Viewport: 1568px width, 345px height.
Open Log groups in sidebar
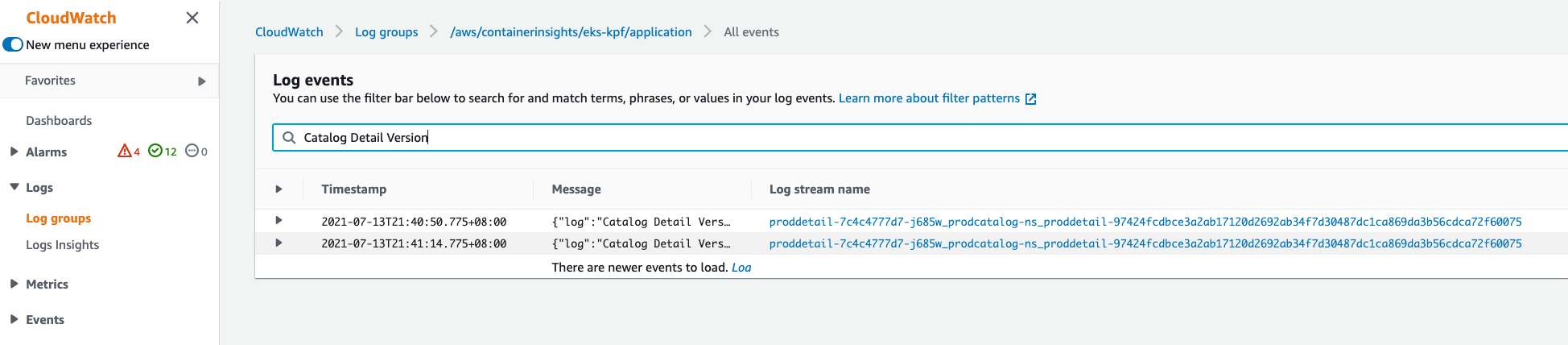(58, 218)
